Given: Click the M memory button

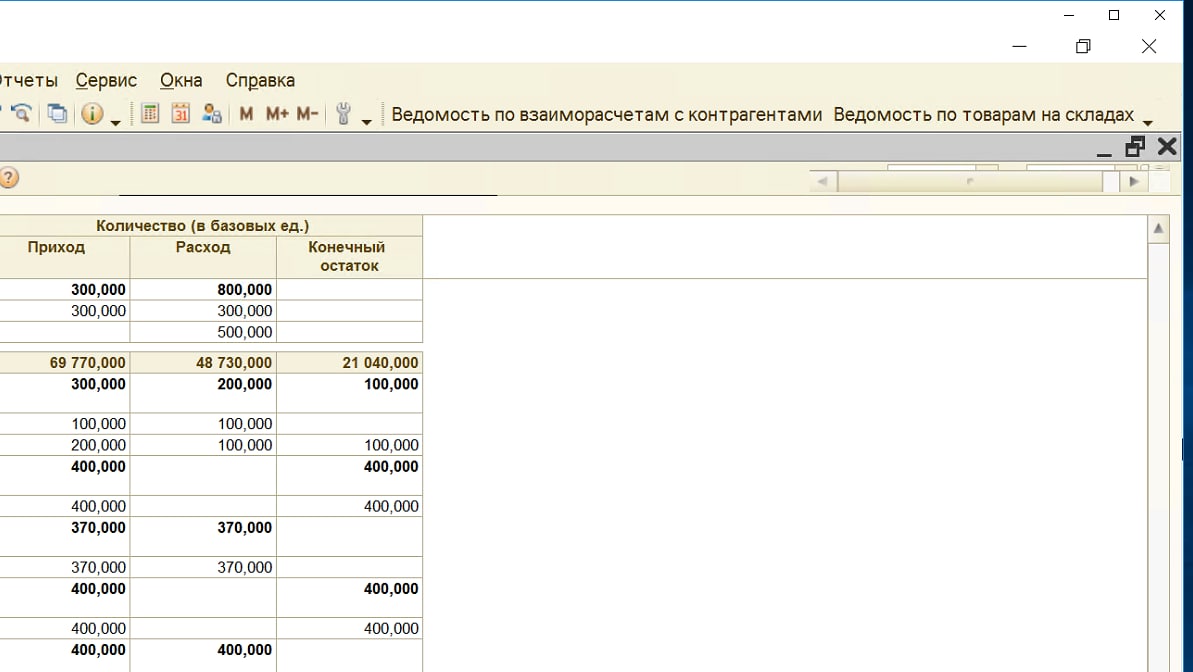Looking at the screenshot, I should [x=246, y=114].
